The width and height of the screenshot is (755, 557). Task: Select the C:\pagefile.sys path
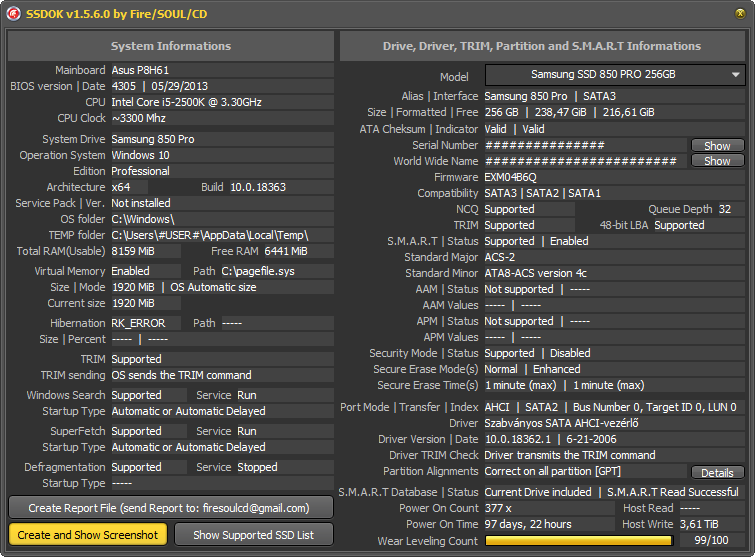[x=258, y=271]
